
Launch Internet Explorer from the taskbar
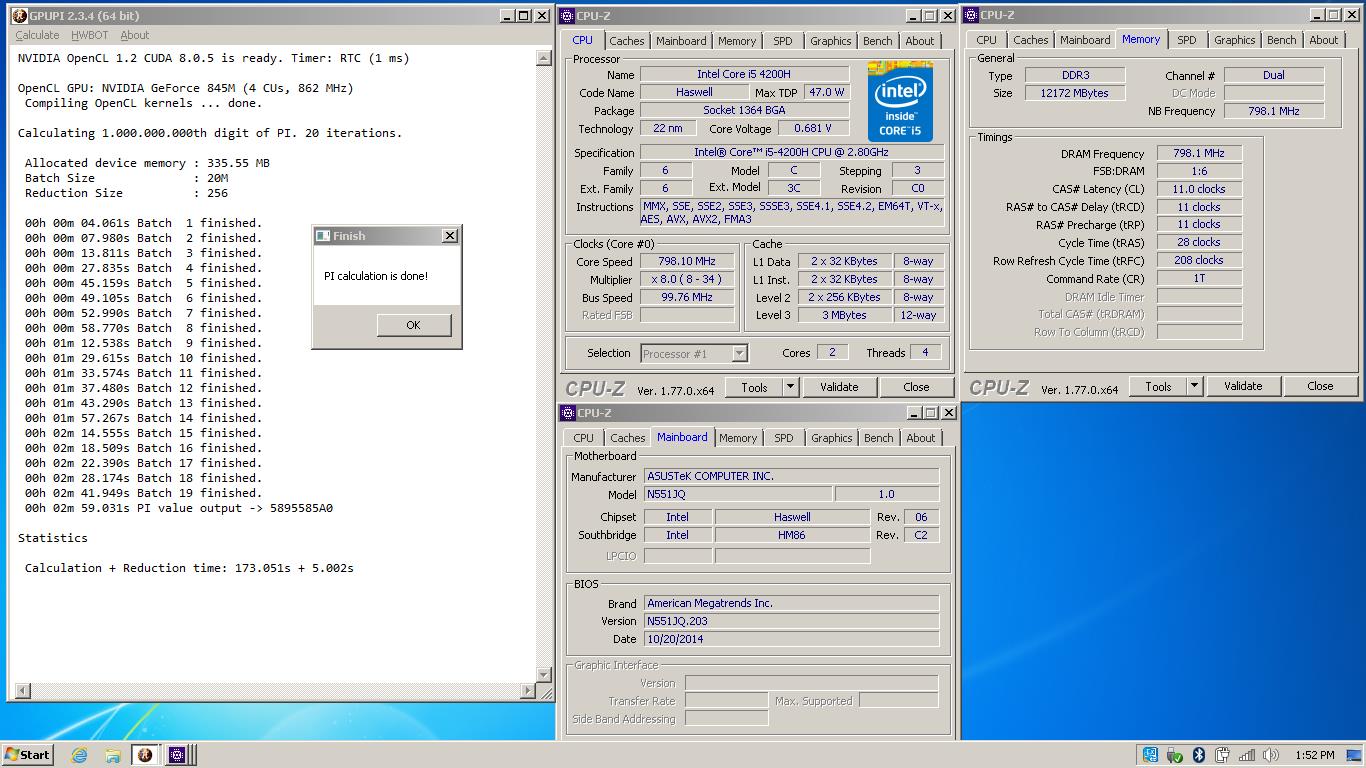point(79,755)
